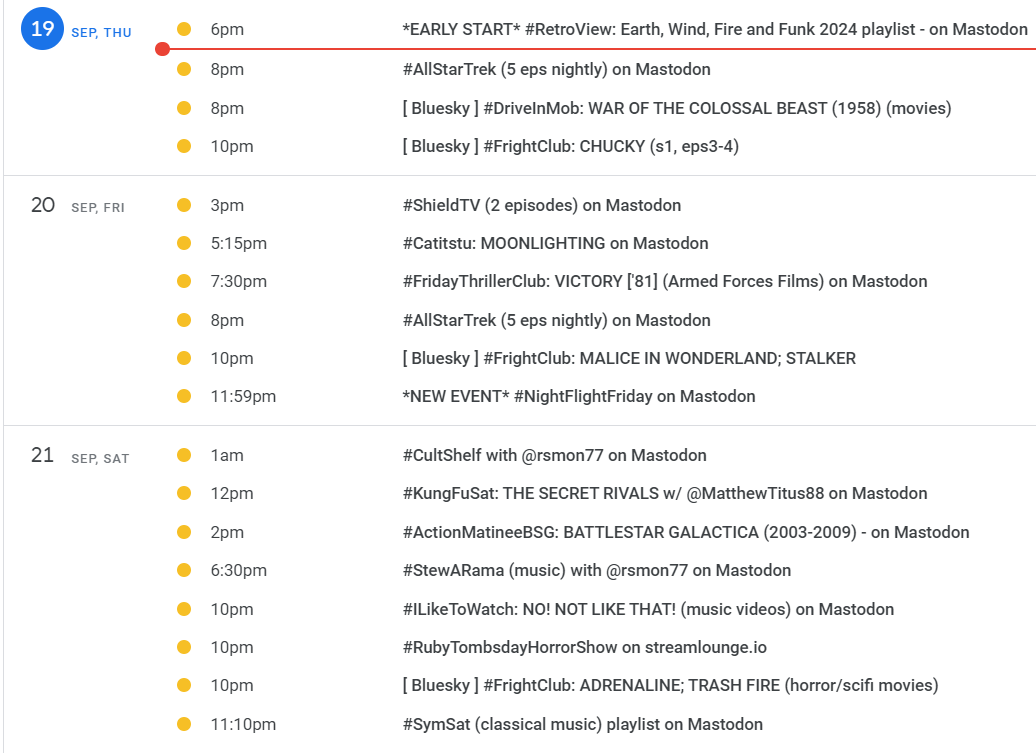Click the 2pm time on Saturday

tap(227, 532)
